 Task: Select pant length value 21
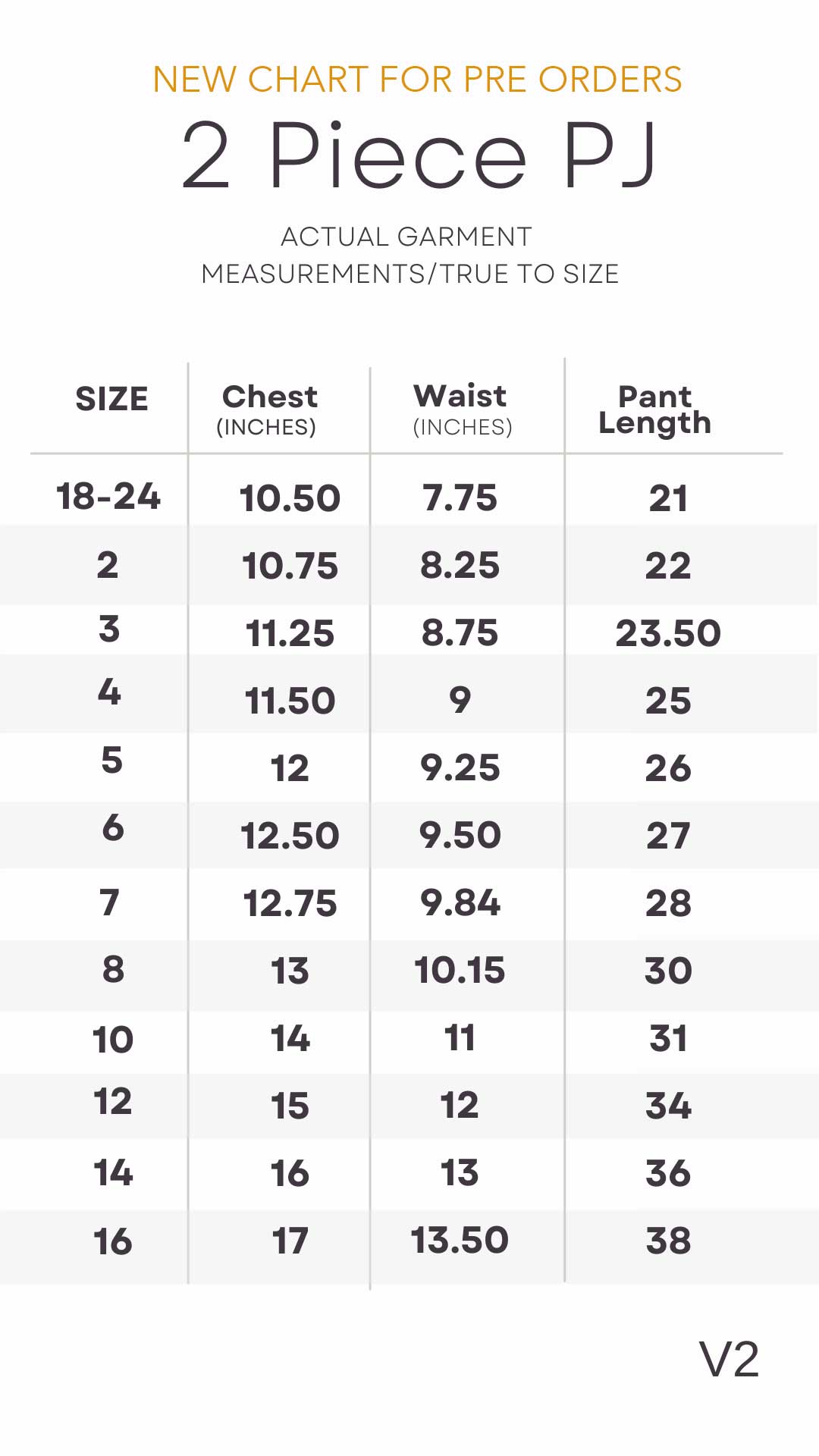668,498
